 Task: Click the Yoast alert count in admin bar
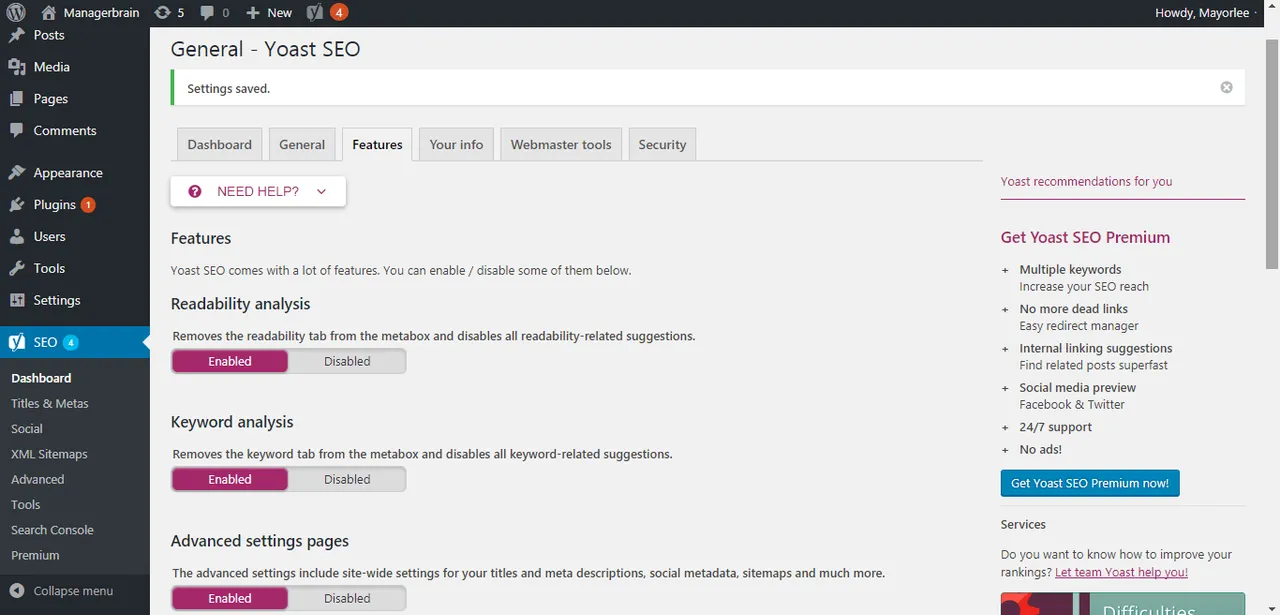[x=339, y=13]
